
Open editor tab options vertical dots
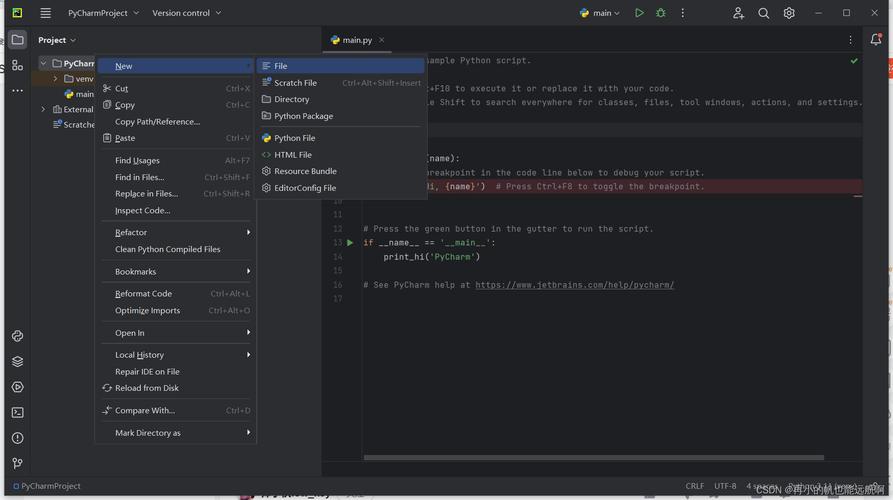850,40
